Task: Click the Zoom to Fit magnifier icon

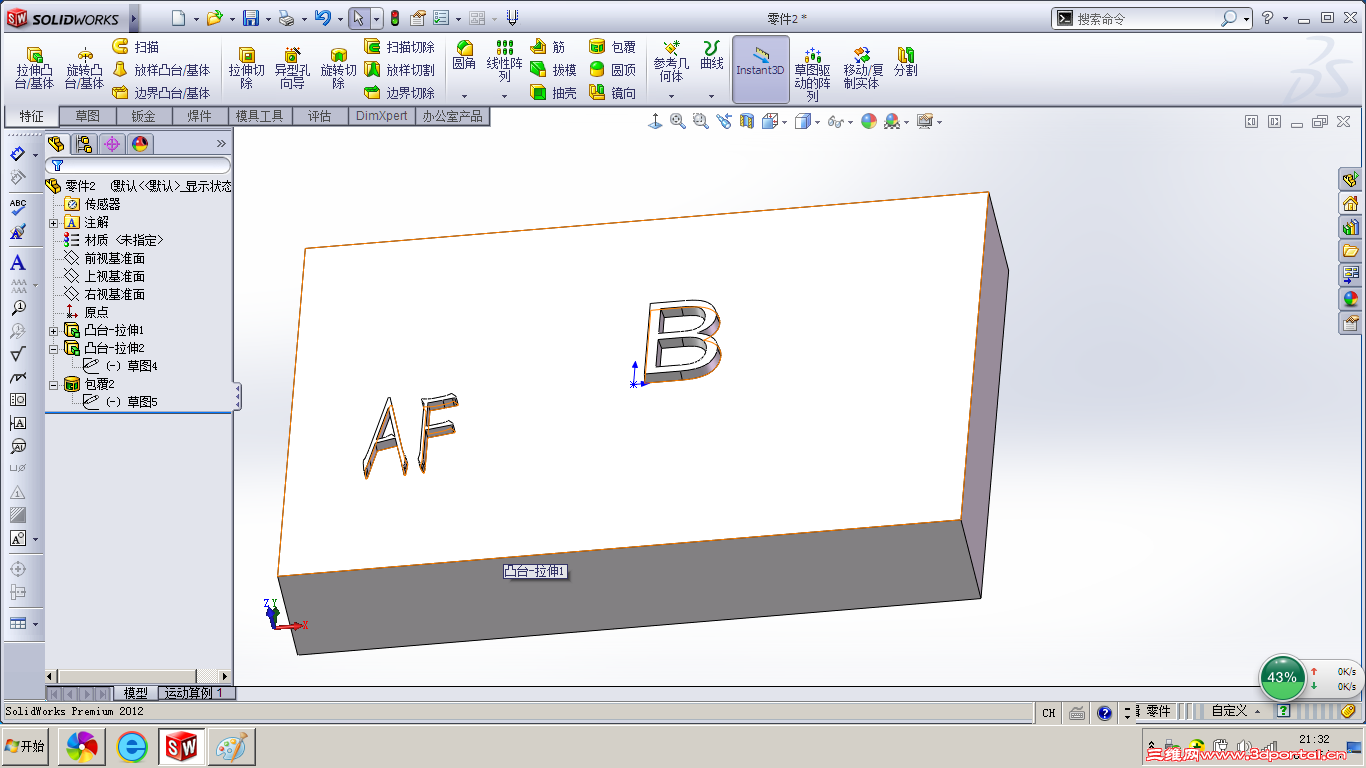Action: tap(678, 121)
